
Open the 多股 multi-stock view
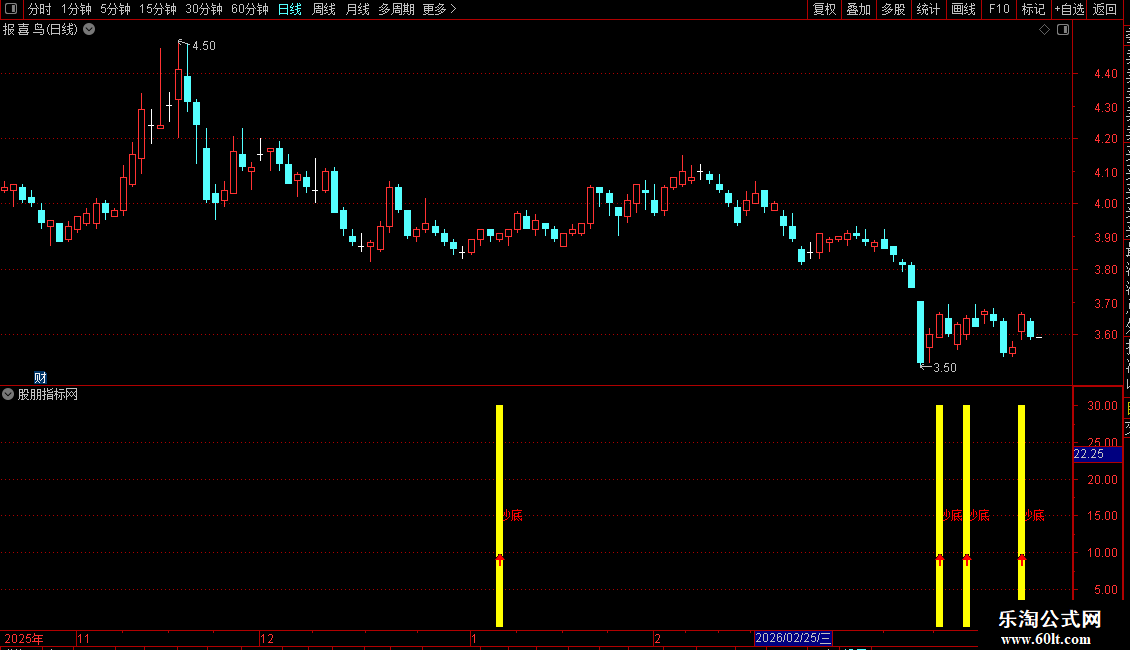(x=894, y=9)
